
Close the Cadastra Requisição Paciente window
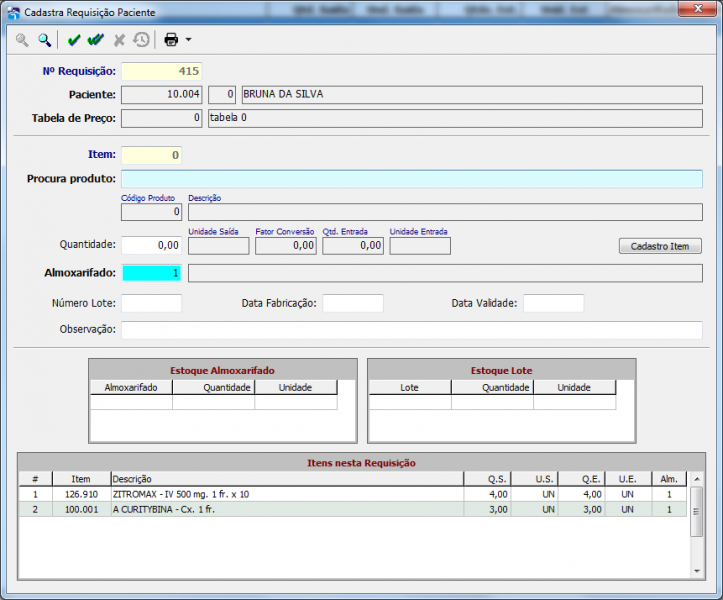point(697,9)
